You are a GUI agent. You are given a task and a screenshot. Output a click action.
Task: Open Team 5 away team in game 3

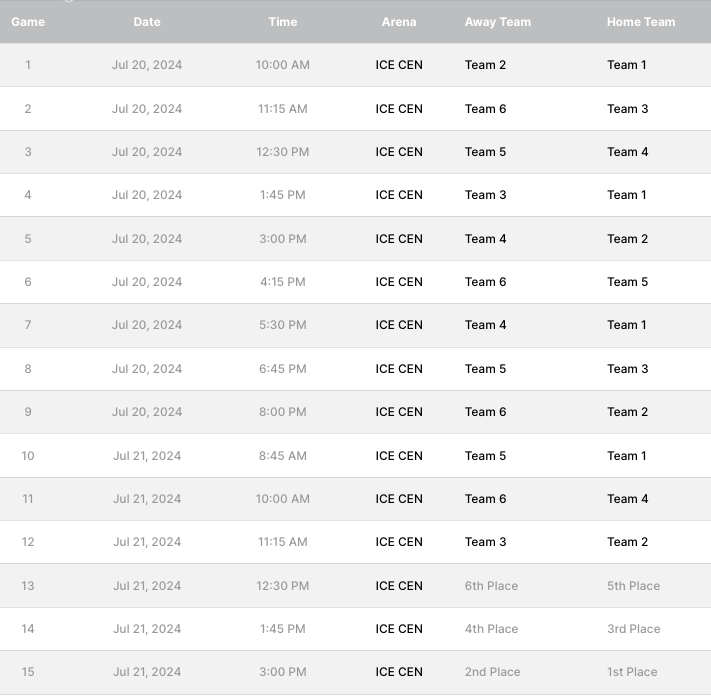(485, 152)
